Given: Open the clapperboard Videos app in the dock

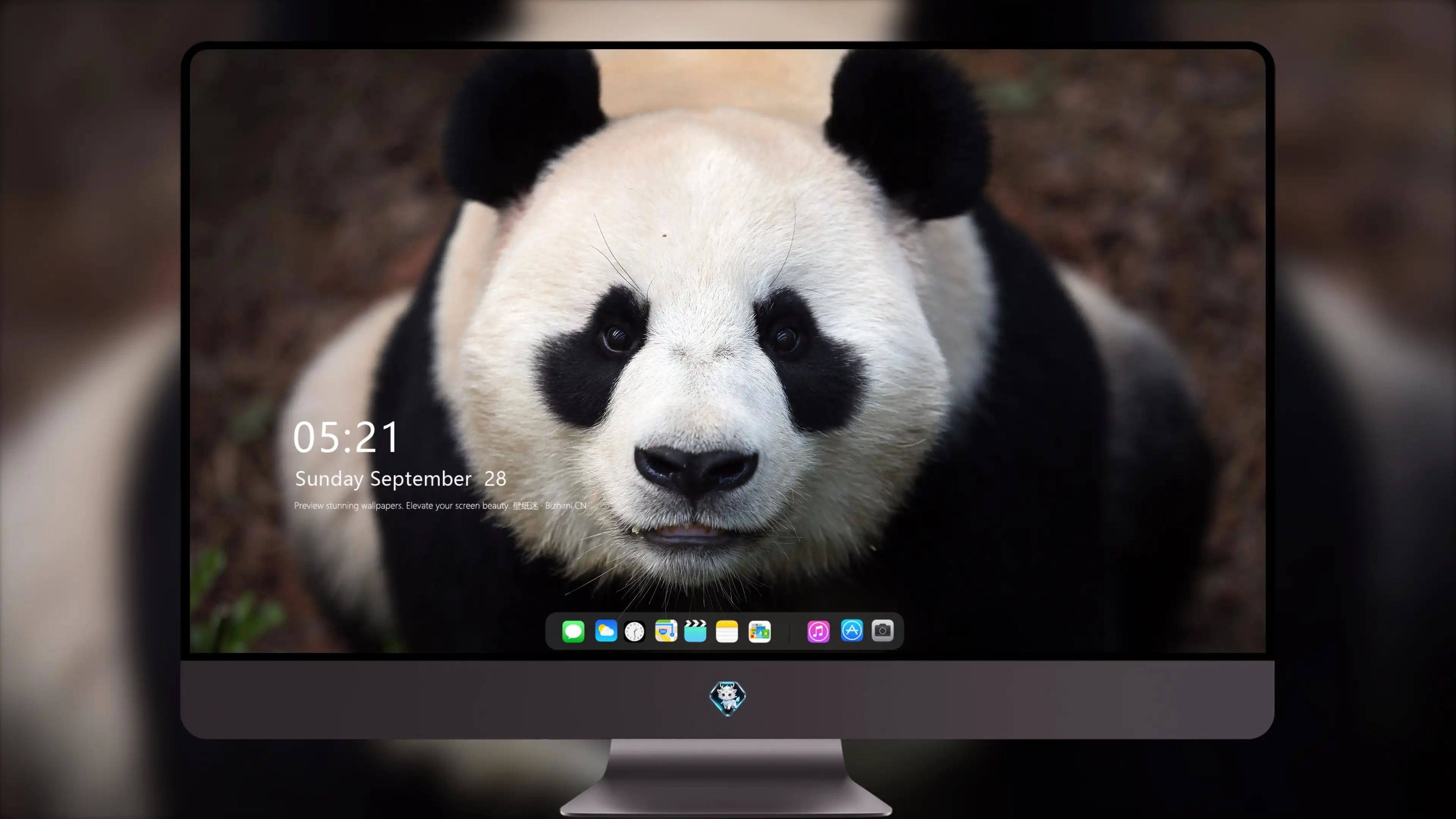Looking at the screenshot, I should 695,631.
